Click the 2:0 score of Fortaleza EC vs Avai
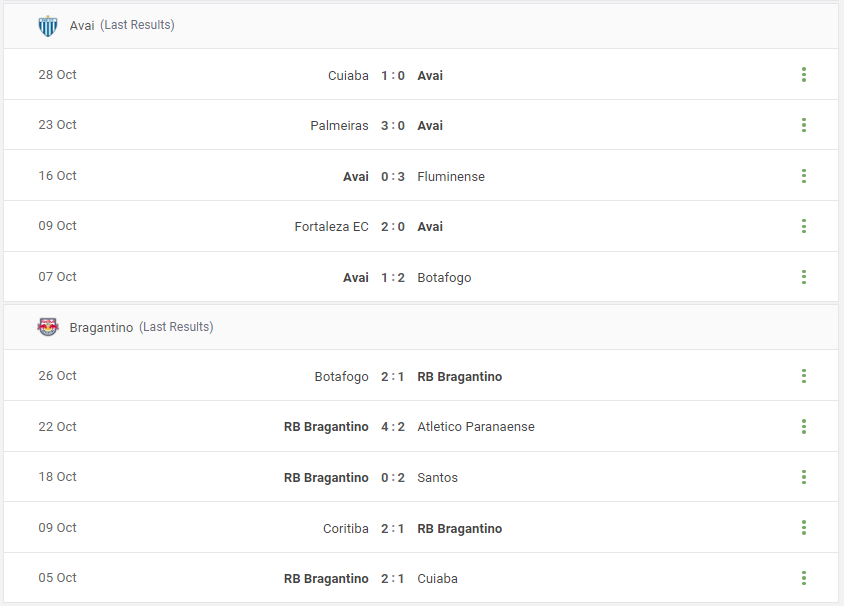Screen dimensions: 844x606 (393, 227)
